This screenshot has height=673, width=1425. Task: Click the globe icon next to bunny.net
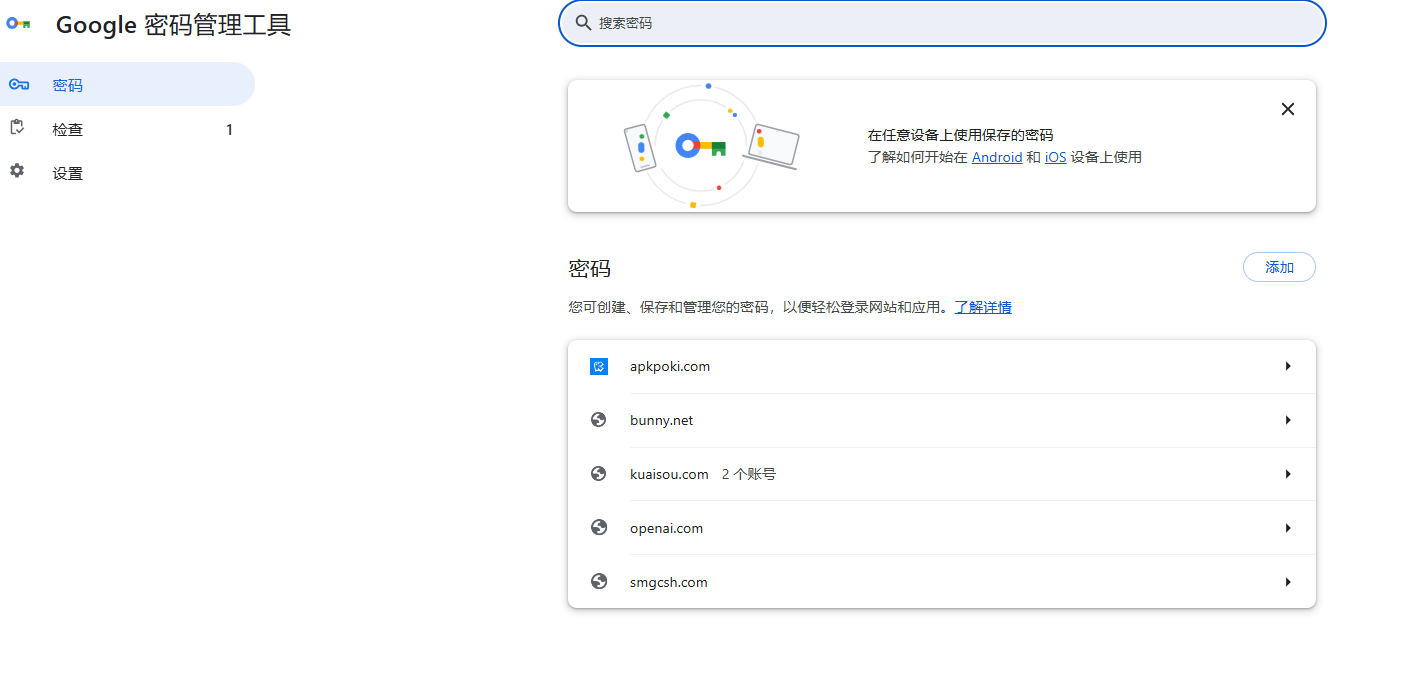[599, 420]
